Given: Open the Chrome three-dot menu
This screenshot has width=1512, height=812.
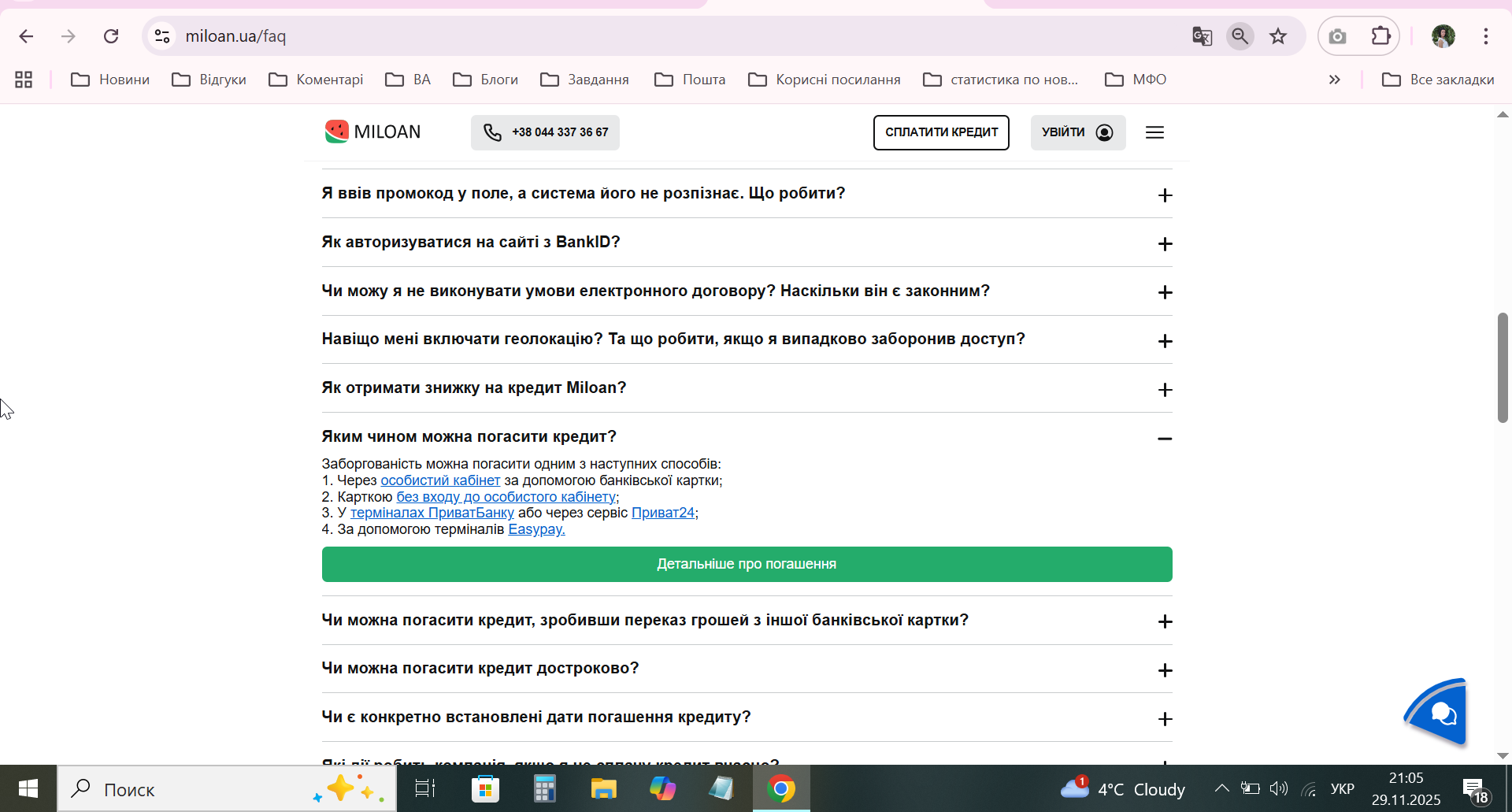Looking at the screenshot, I should 1486,36.
